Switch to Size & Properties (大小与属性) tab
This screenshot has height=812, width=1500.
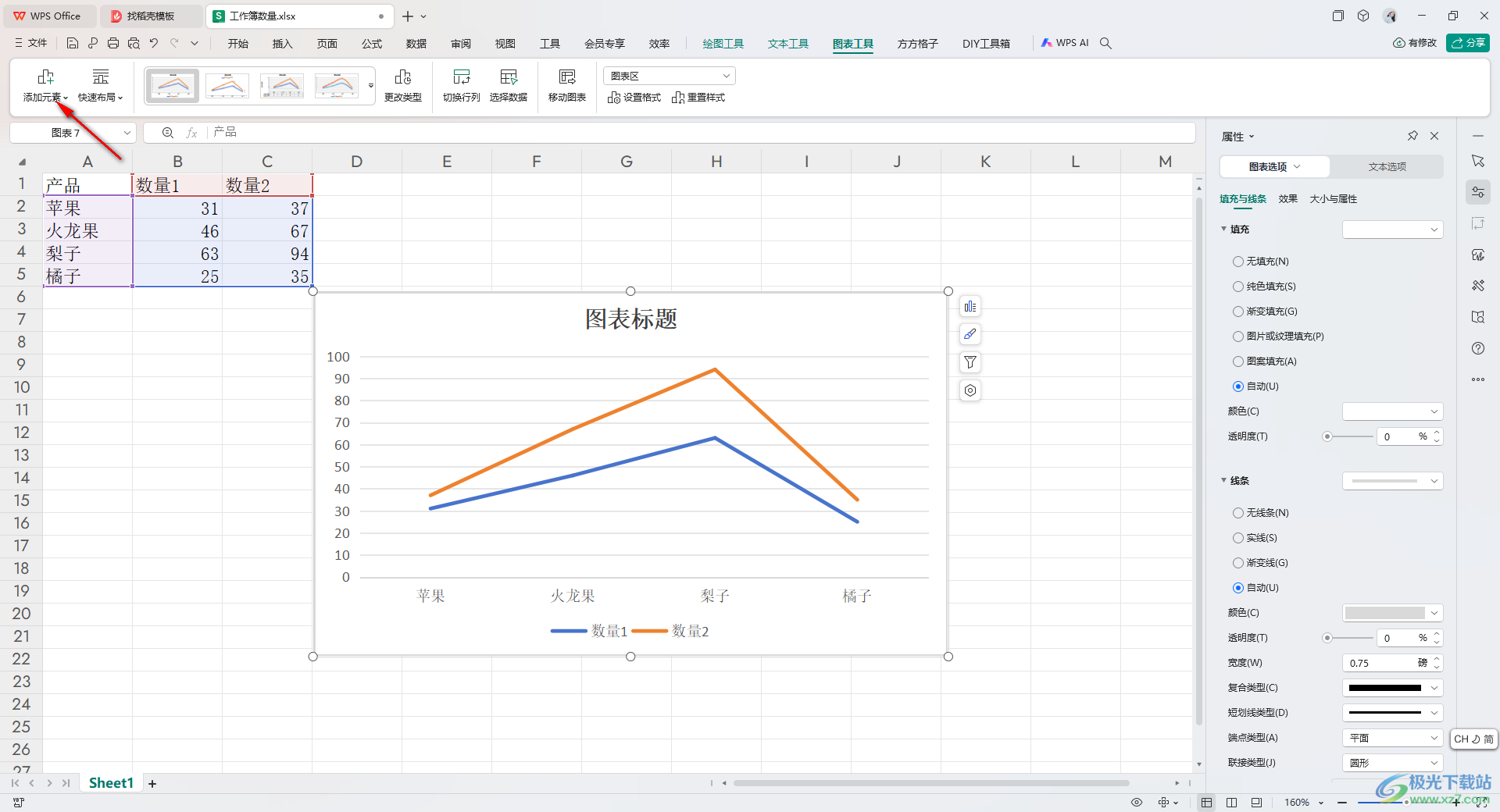[x=1334, y=199]
